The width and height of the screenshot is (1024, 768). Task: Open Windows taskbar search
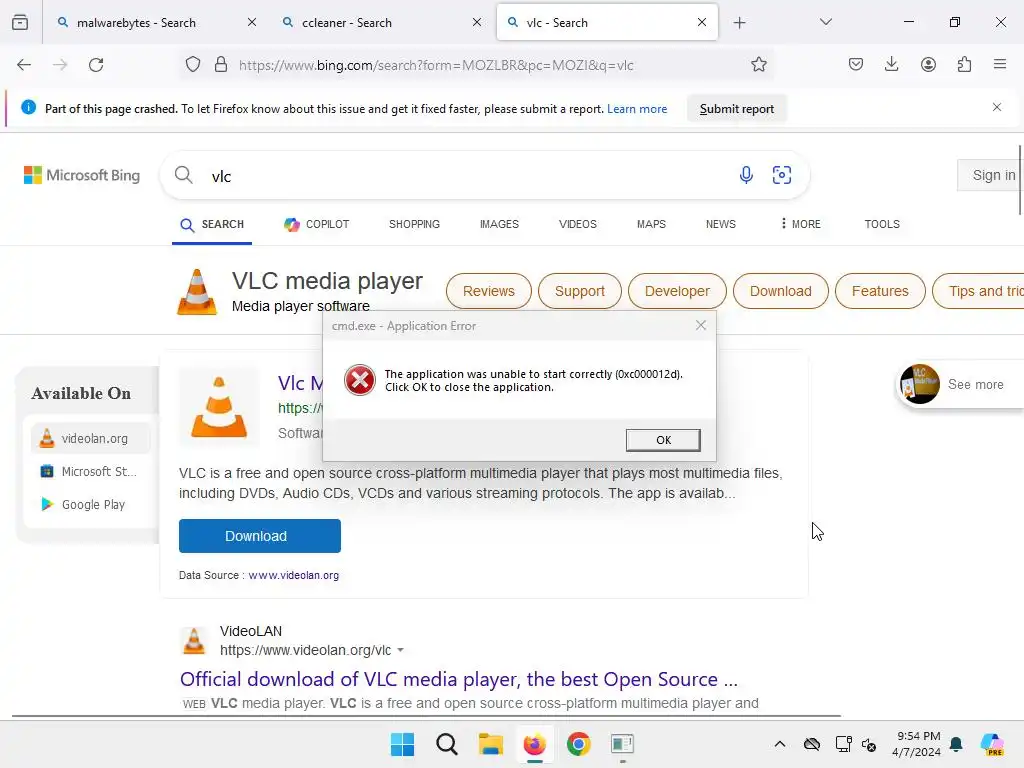447,744
